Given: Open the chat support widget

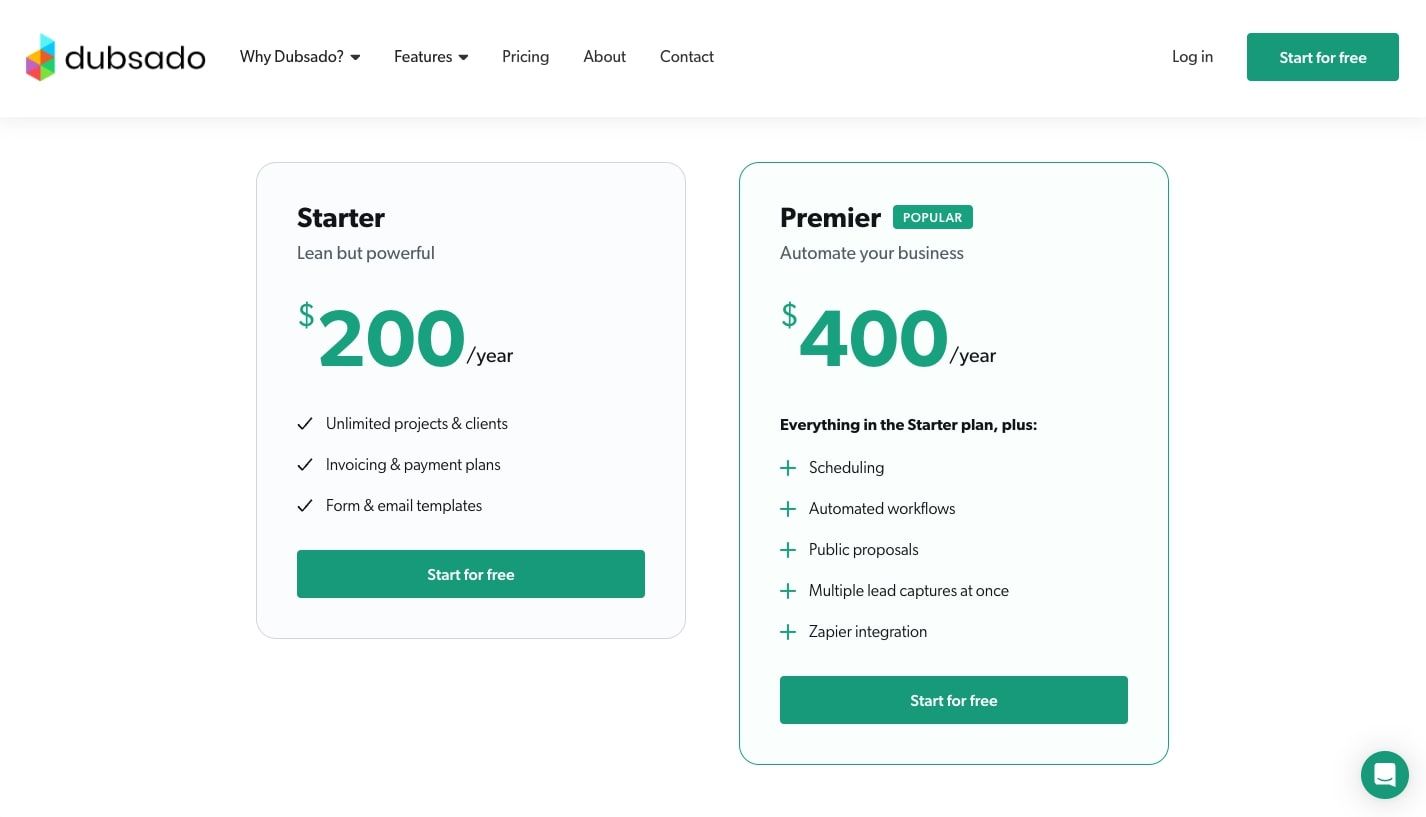Looking at the screenshot, I should coord(1384,774).
